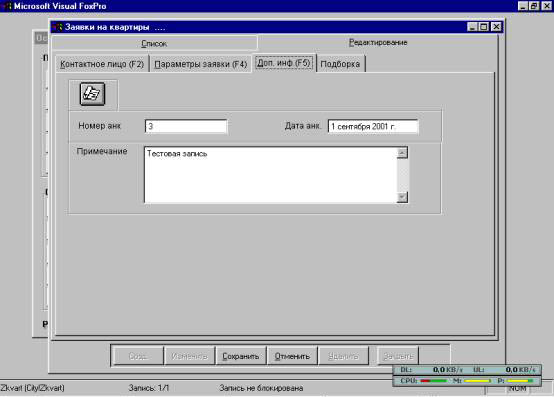Click the scroll down arrow in Примечание box
The image size is (554, 397).
click(x=402, y=197)
